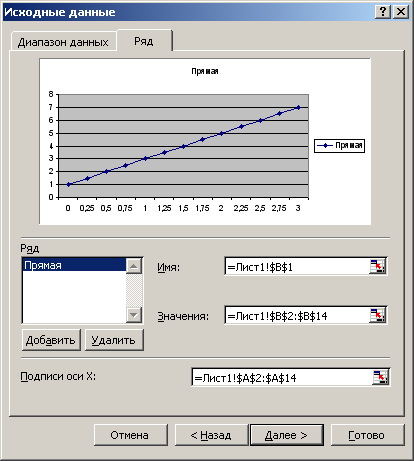Screen dimensions: 414x461
Task: Click the Ряд list label
Action: (30, 248)
